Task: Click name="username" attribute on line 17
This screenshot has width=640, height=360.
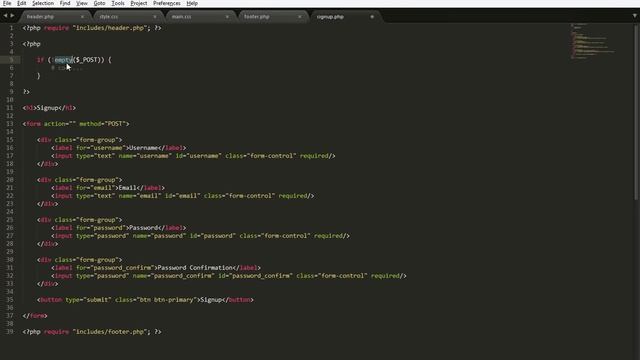Action: tap(145, 156)
